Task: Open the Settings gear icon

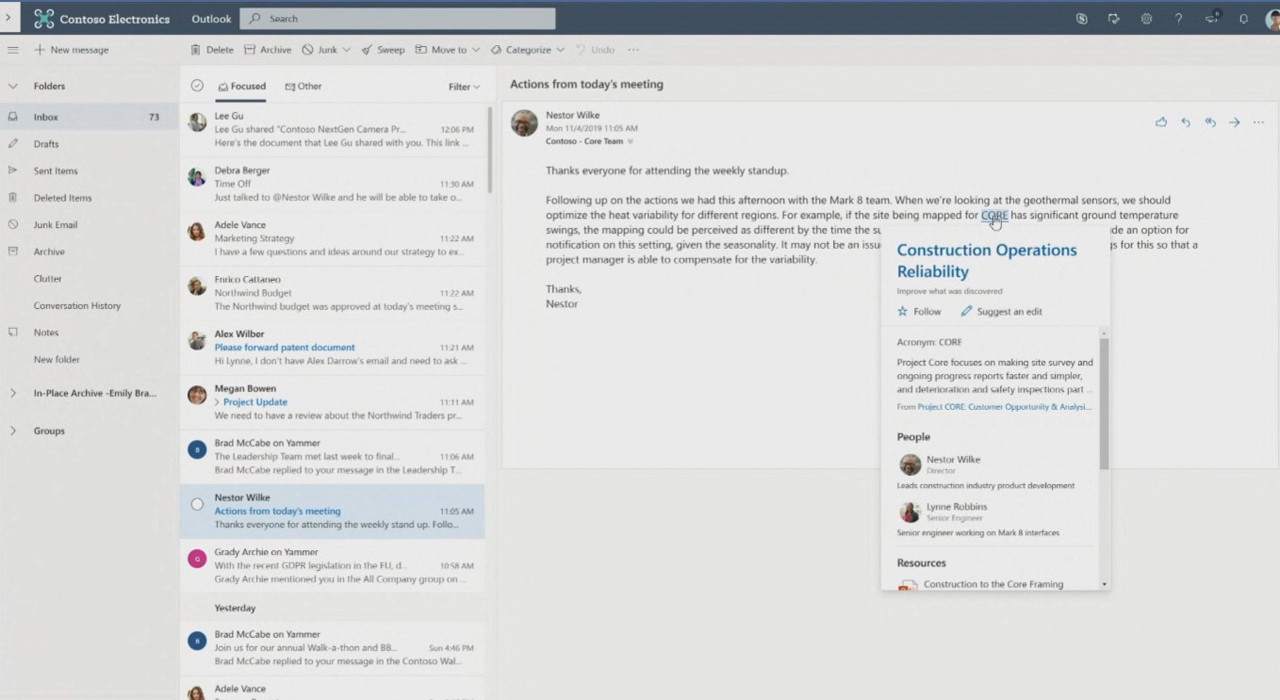Action: click(x=1146, y=18)
